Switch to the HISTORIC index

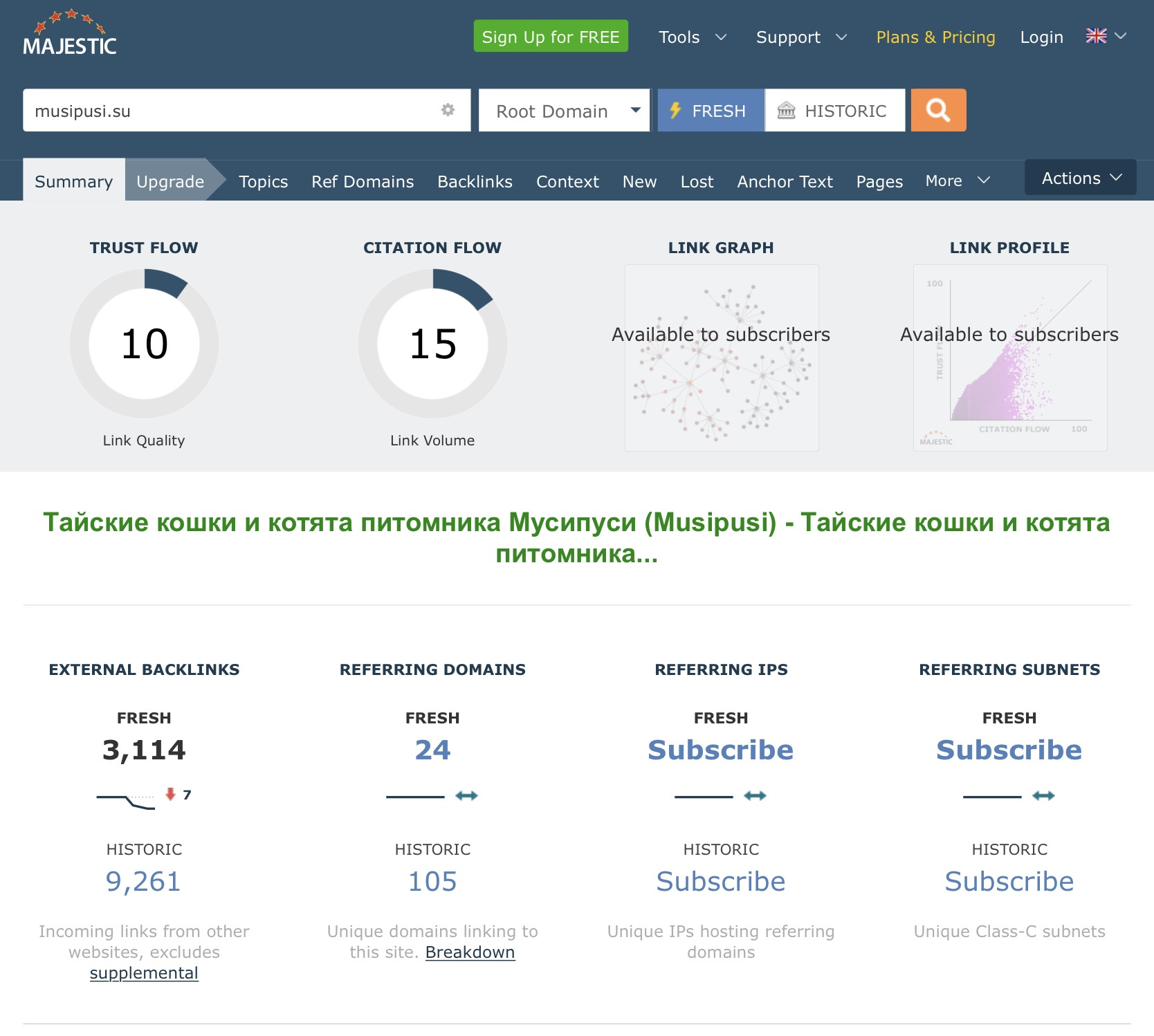(835, 110)
